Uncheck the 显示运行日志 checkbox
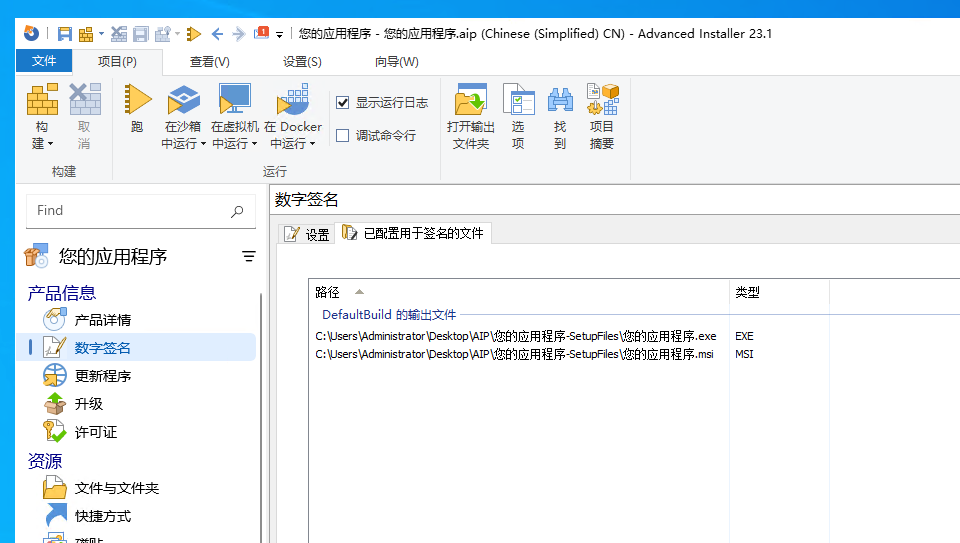The width and height of the screenshot is (960, 543). 343,102
